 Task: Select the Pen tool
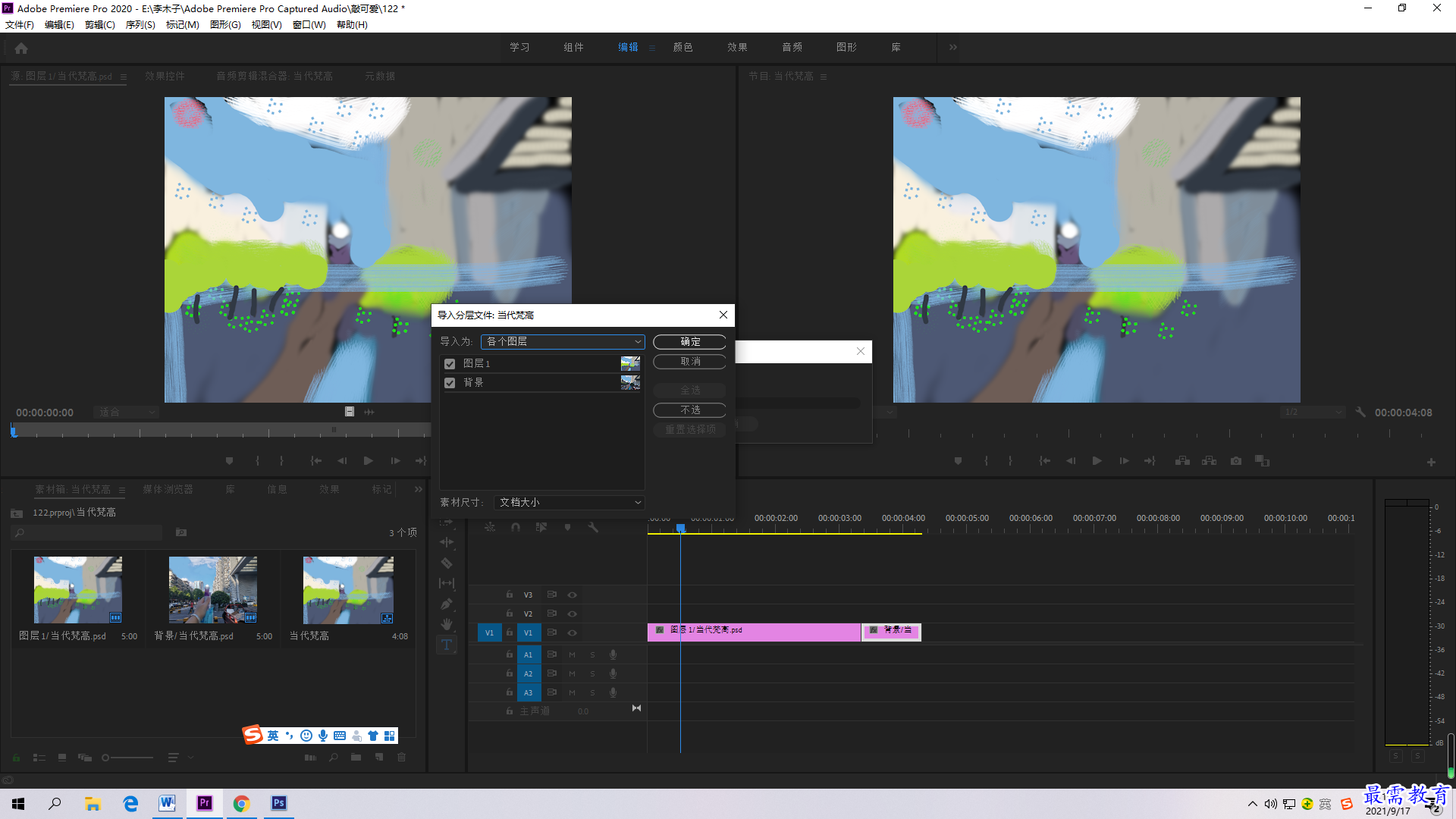(x=447, y=604)
